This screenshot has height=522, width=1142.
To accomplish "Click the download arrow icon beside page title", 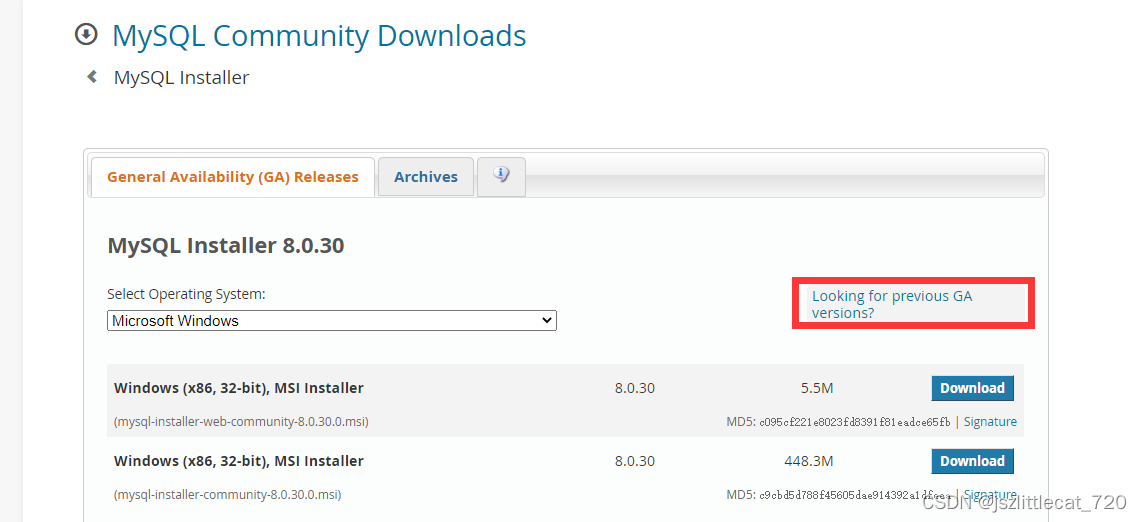I will tap(86, 34).
